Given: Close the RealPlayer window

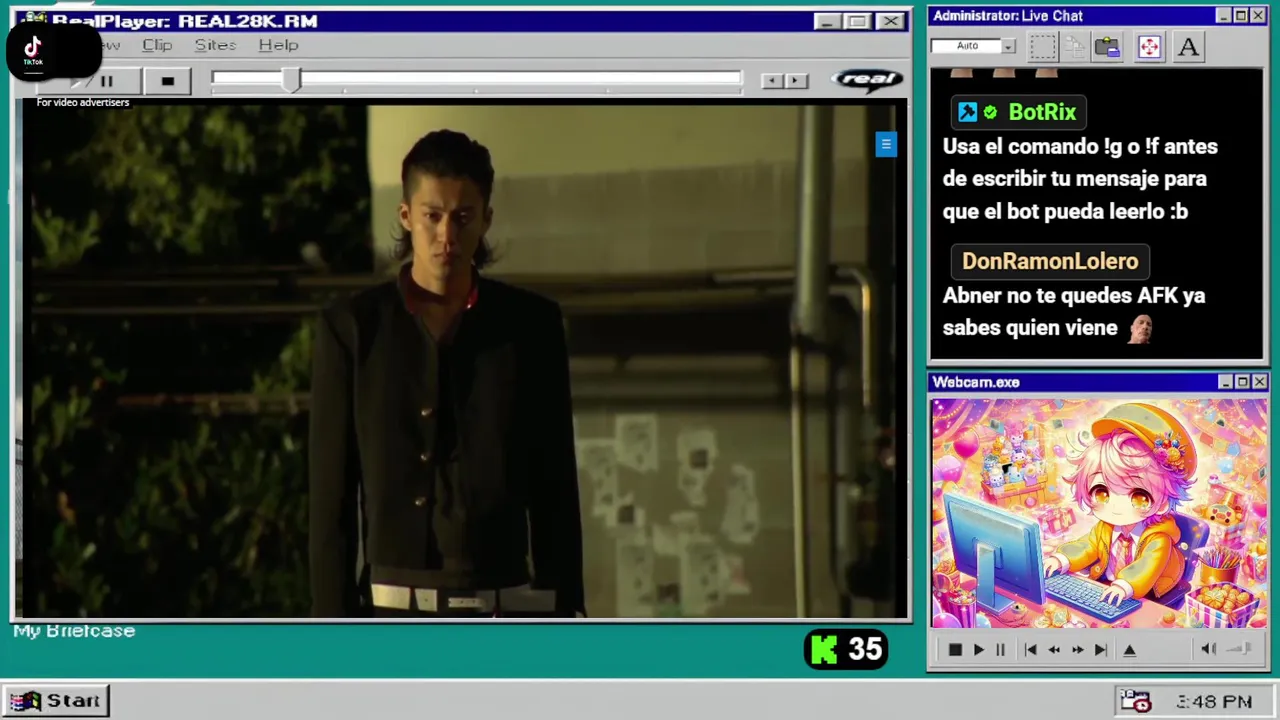Looking at the screenshot, I should [x=890, y=21].
